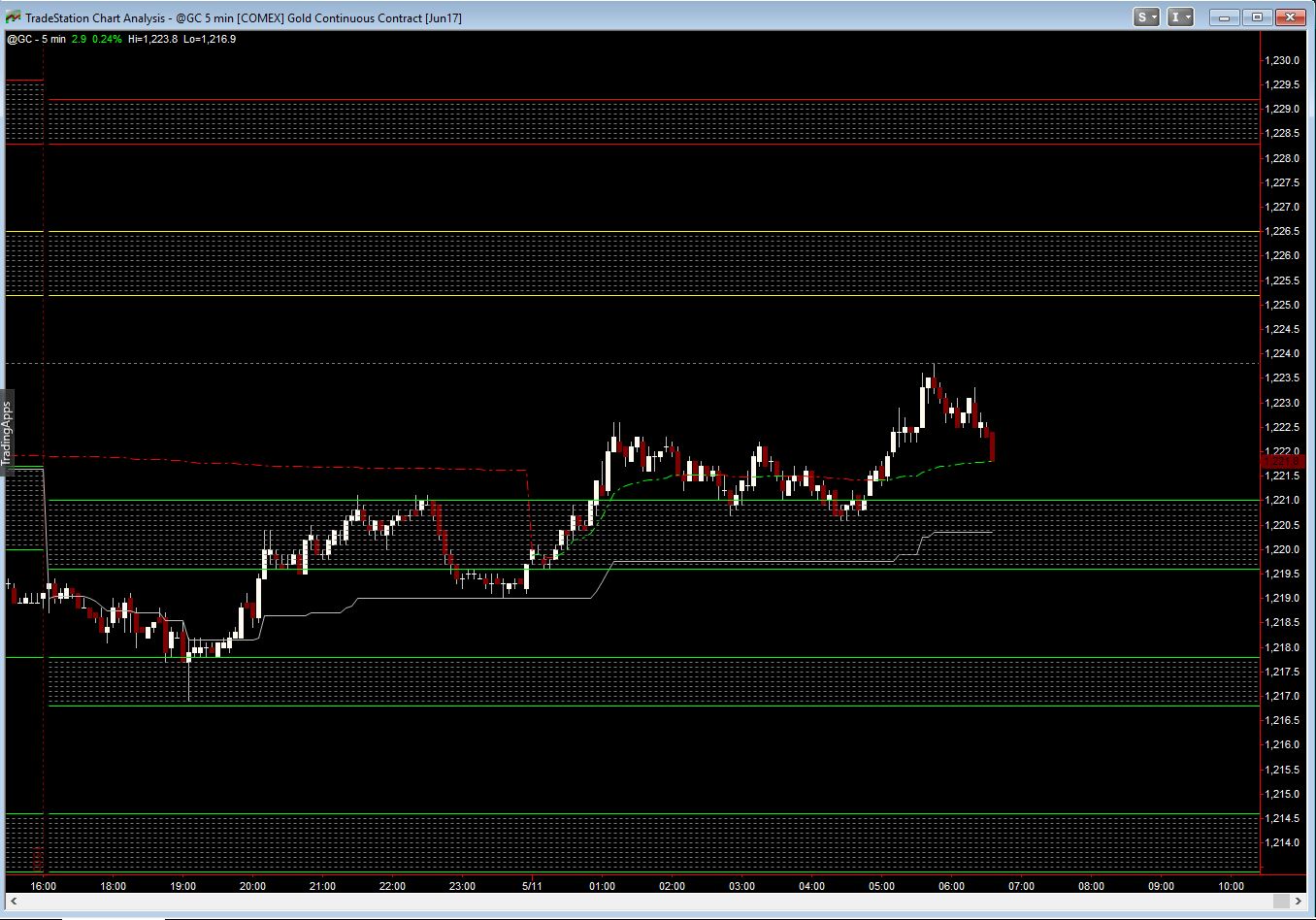Click the 1,223.0 price axis label
Image resolution: width=1316 pixels, height=920 pixels.
(x=1282, y=403)
